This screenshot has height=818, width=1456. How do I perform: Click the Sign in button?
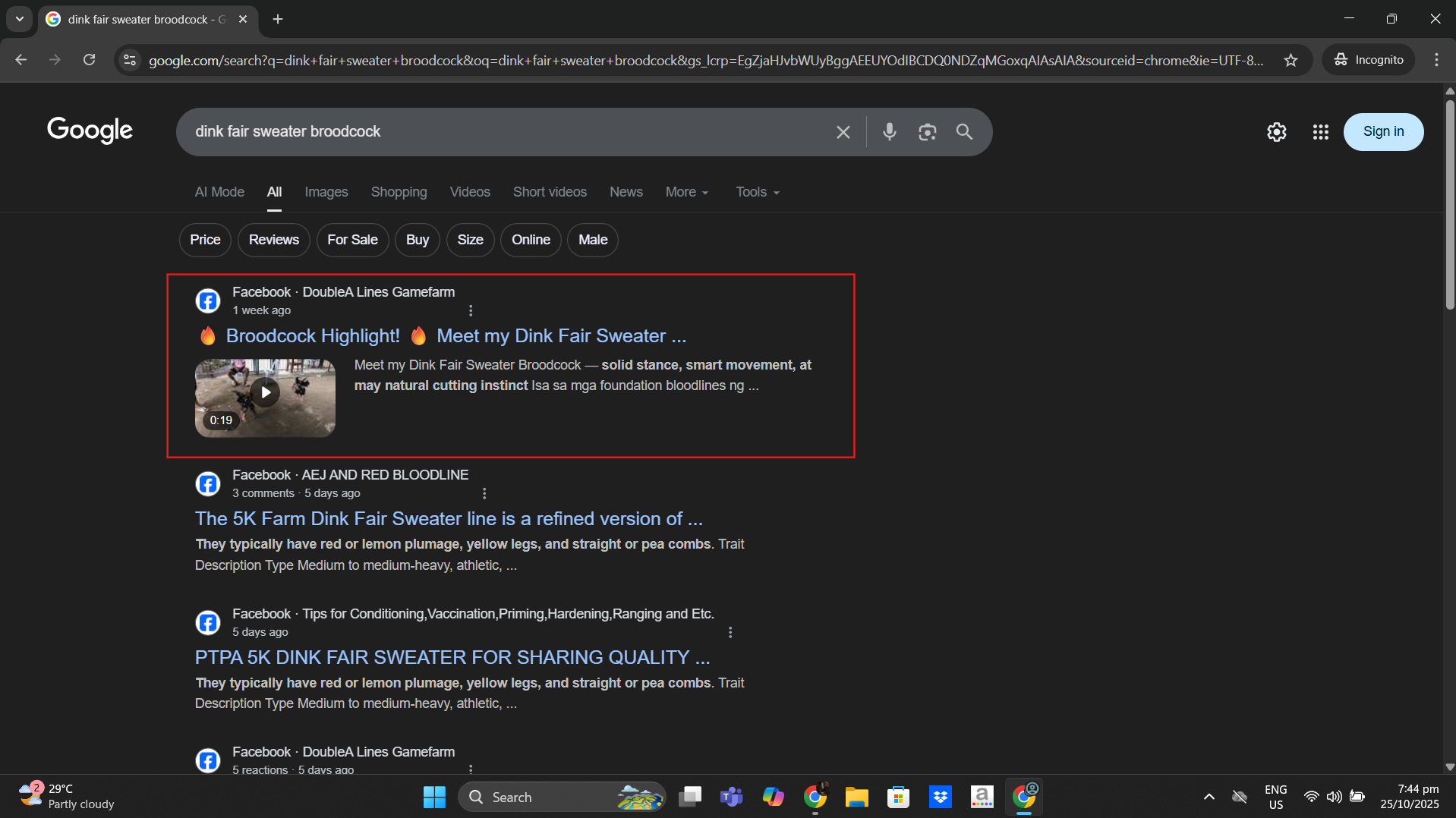tap(1382, 132)
